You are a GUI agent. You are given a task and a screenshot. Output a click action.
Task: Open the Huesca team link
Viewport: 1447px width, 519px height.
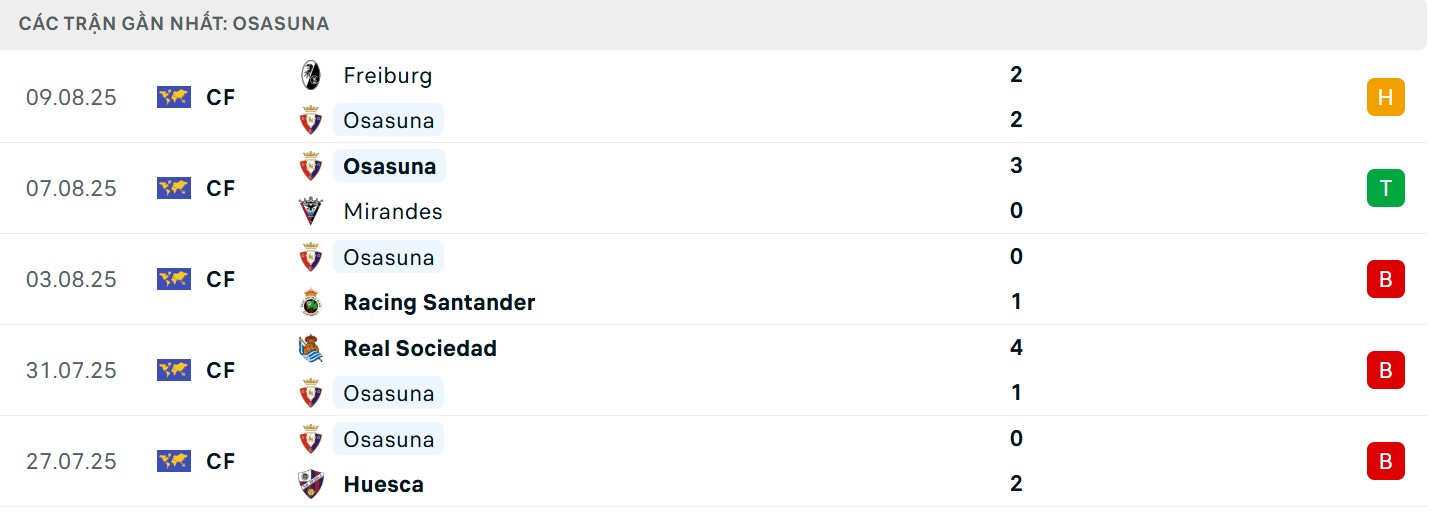click(x=383, y=484)
